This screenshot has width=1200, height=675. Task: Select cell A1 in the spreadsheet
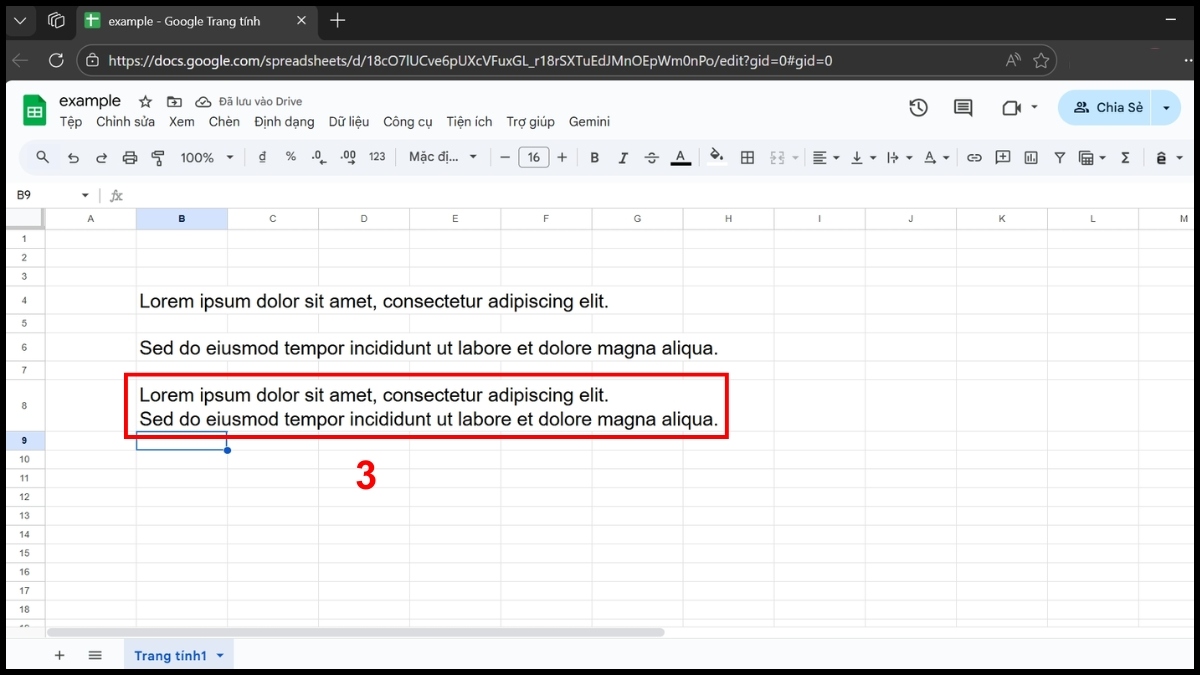coord(90,238)
